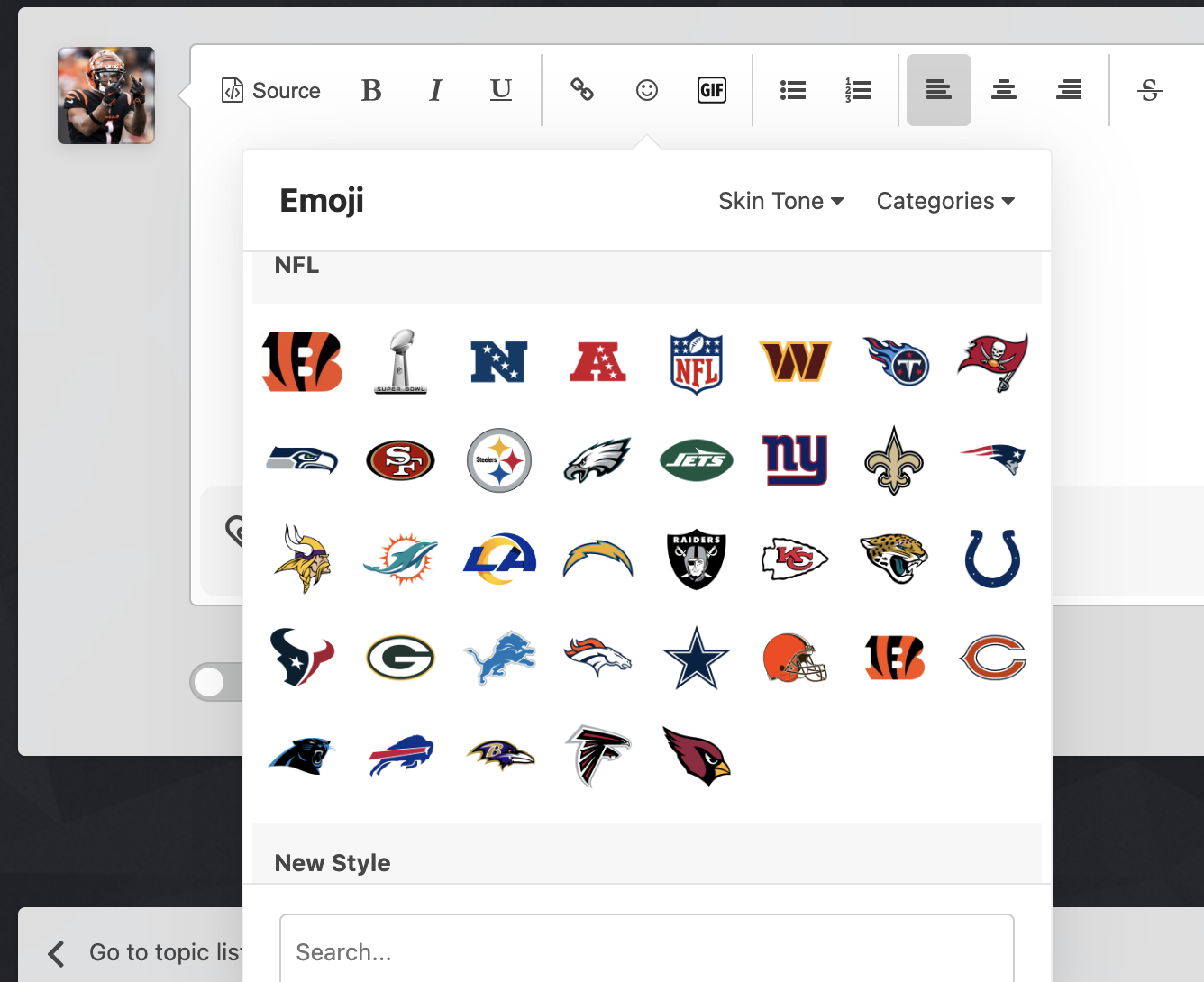Select the Super Bowl trophy emoji

tap(401, 361)
